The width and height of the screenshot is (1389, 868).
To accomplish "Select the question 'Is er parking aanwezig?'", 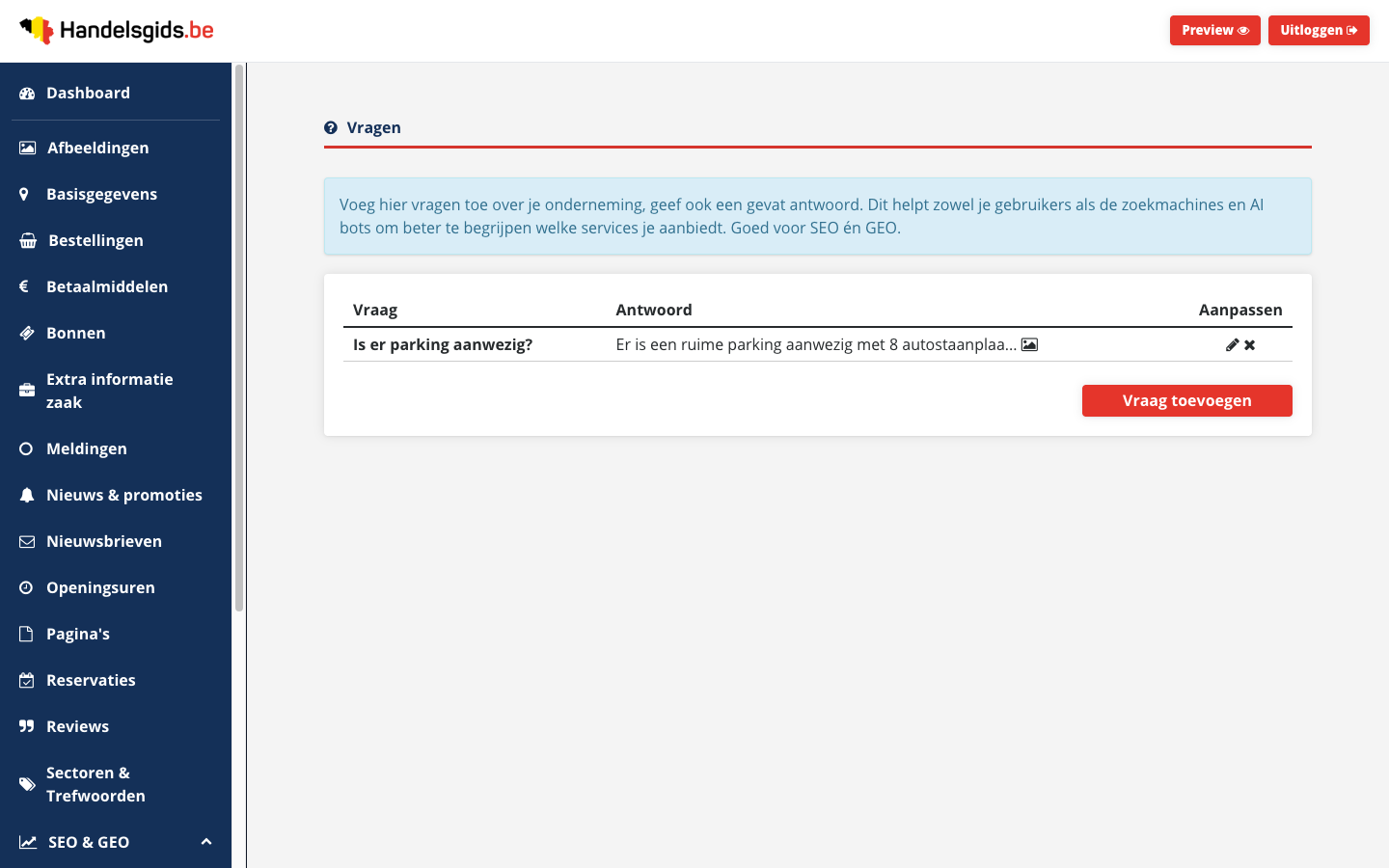I will (443, 344).
